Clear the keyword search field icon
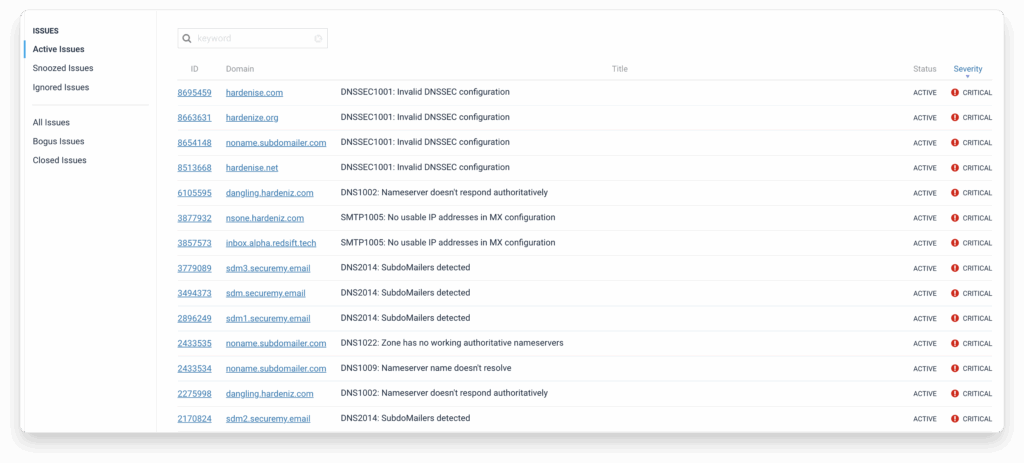The image size is (1024, 463). tap(318, 39)
